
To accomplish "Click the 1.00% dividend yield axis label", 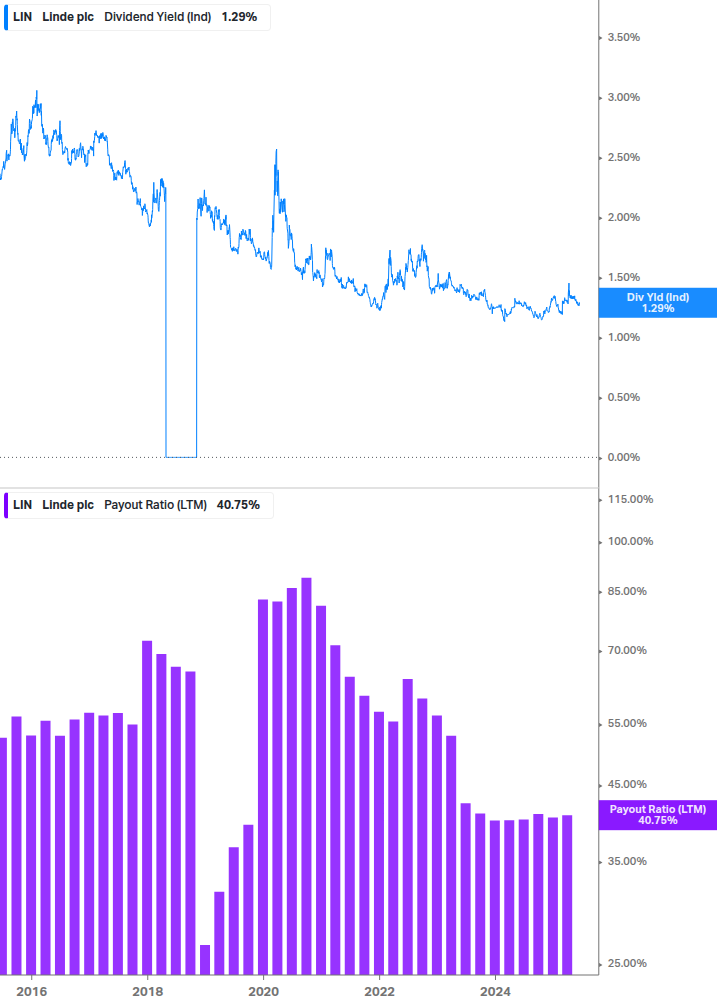I will coord(623,337).
